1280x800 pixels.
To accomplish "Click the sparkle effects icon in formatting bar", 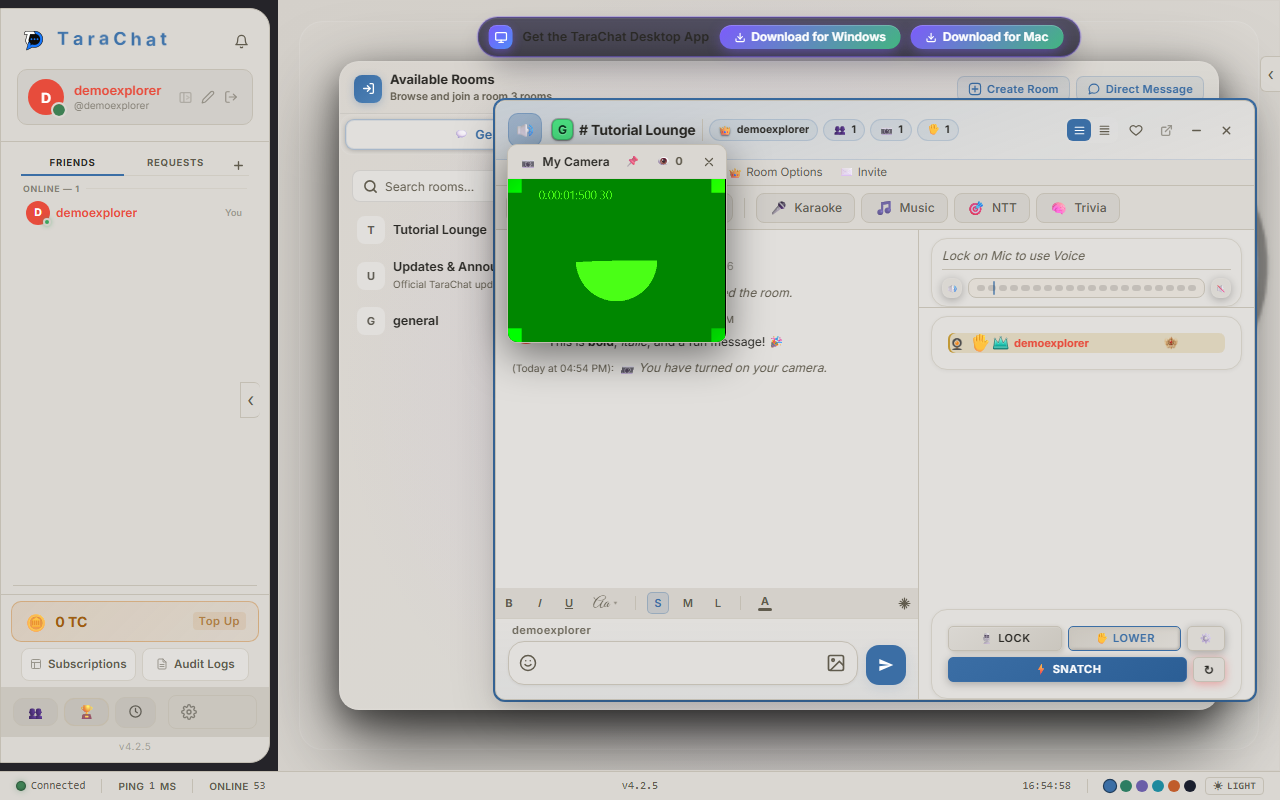I will pos(905,603).
